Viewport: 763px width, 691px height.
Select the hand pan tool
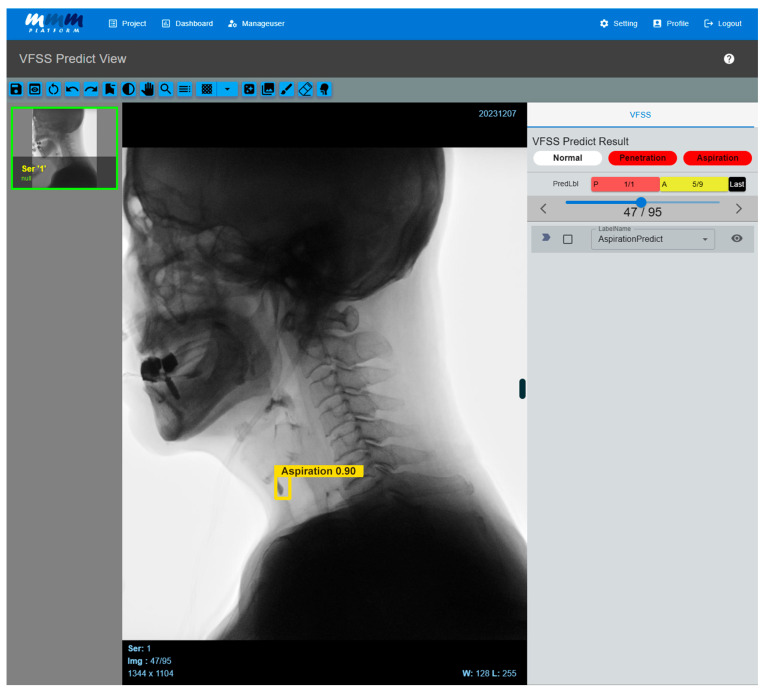147,89
